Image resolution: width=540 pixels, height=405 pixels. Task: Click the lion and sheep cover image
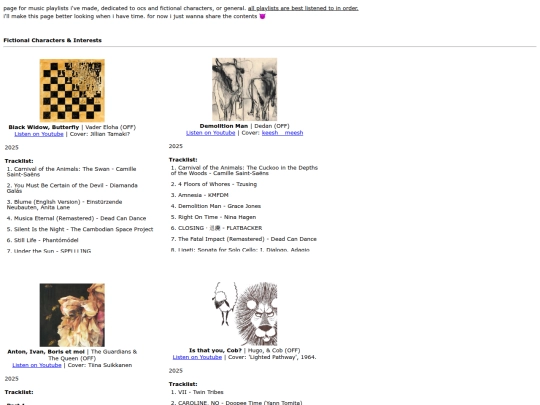245,313
